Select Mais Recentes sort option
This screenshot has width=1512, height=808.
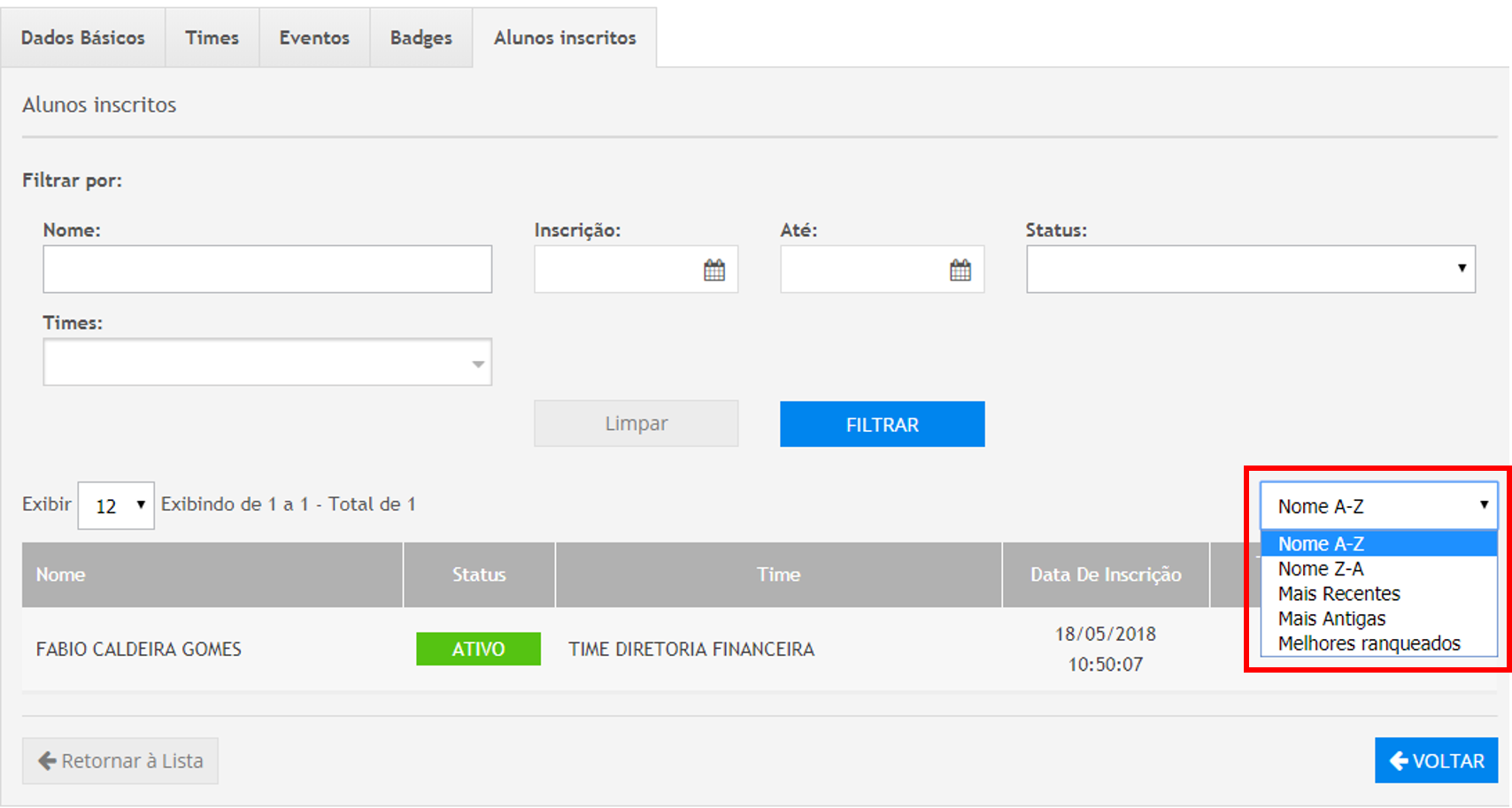click(1338, 594)
